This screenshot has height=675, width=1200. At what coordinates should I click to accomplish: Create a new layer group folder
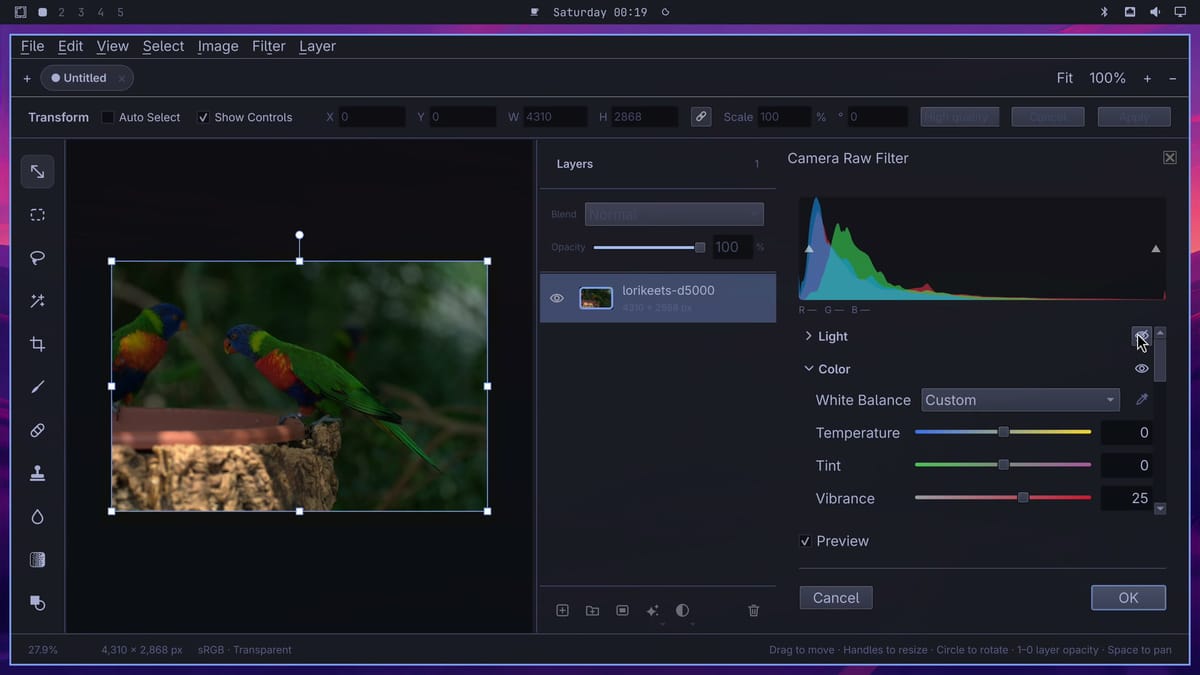(592, 610)
